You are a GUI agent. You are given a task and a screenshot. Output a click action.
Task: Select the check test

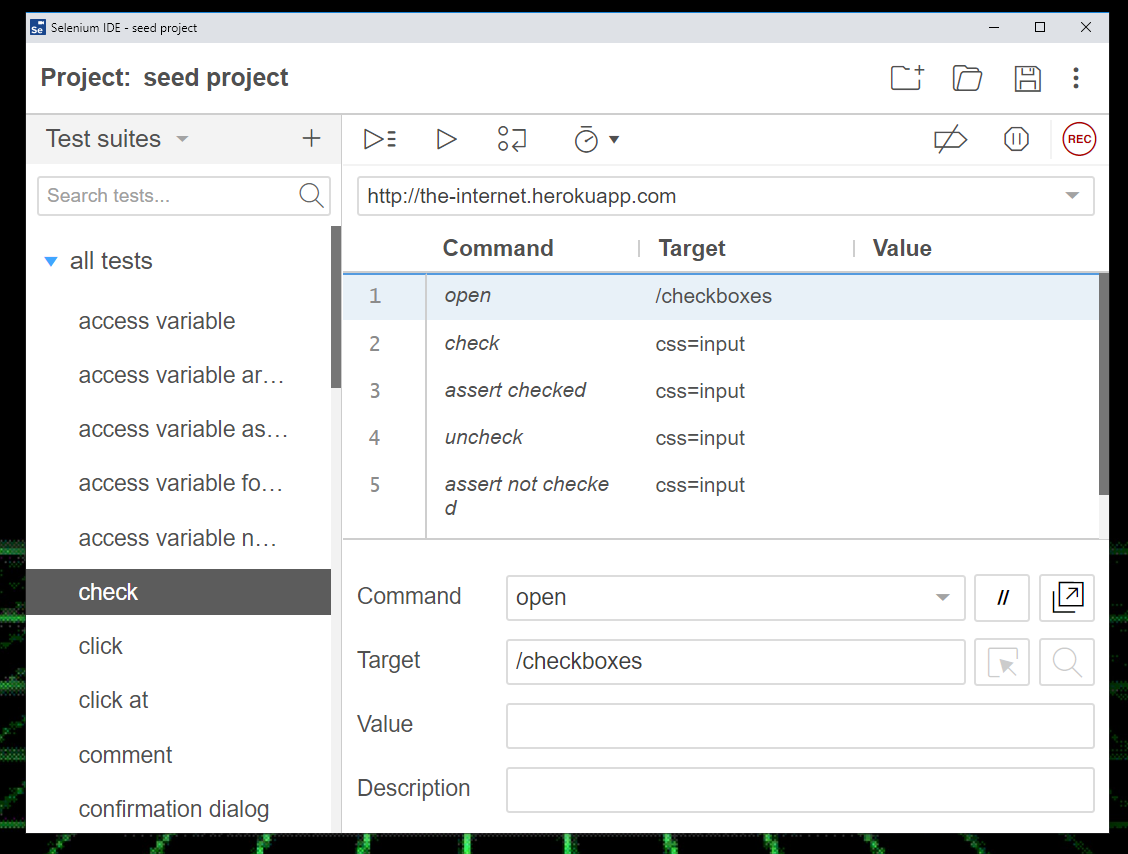[x=178, y=591]
